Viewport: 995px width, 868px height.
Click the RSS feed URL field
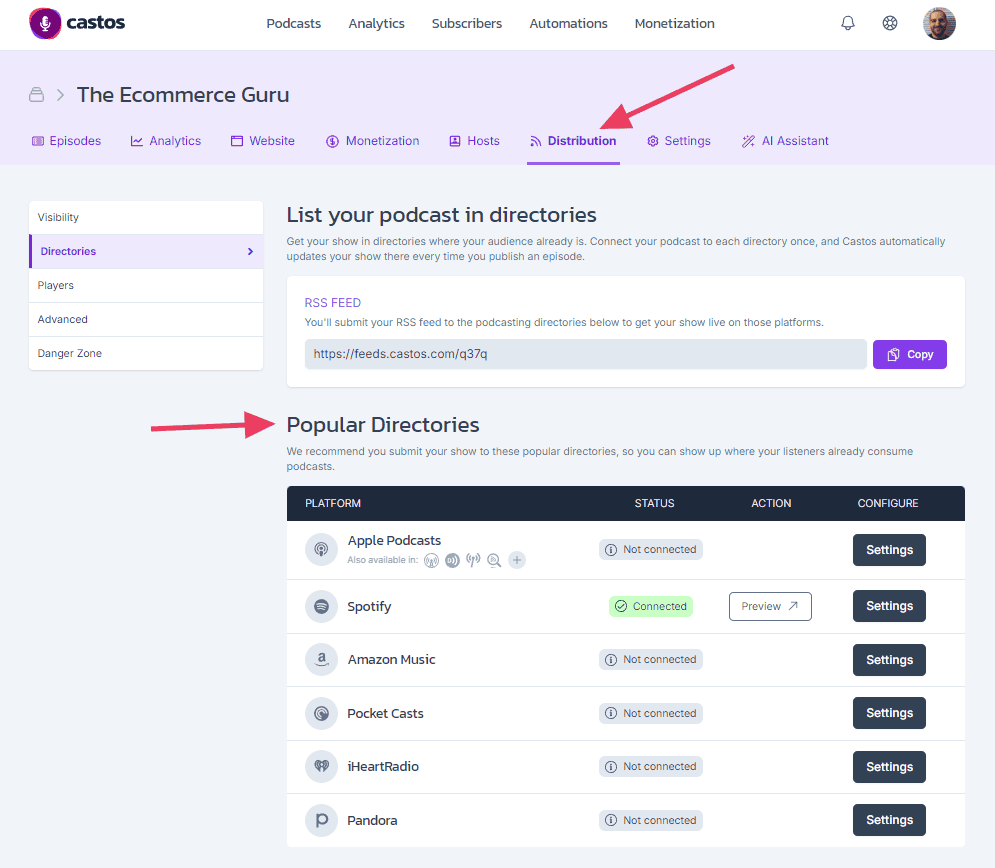(x=585, y=354)
